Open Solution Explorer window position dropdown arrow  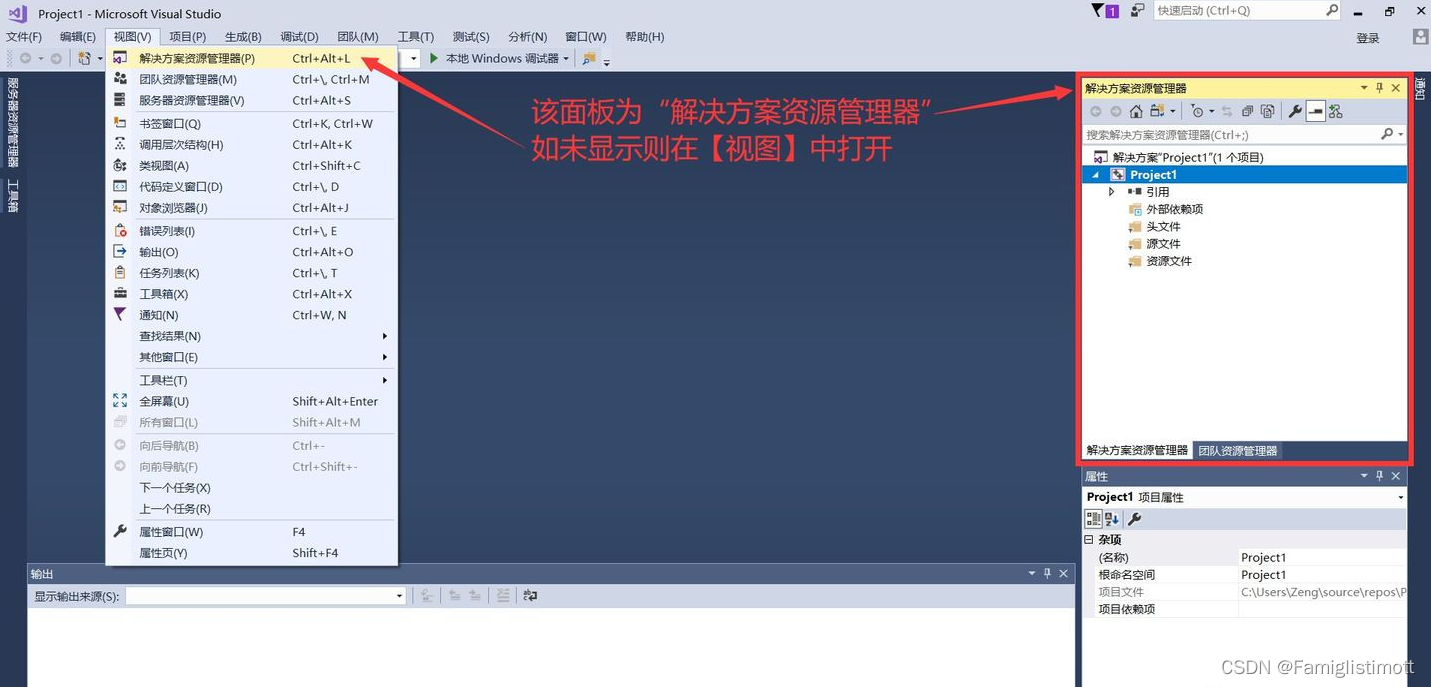(1363, 88)
